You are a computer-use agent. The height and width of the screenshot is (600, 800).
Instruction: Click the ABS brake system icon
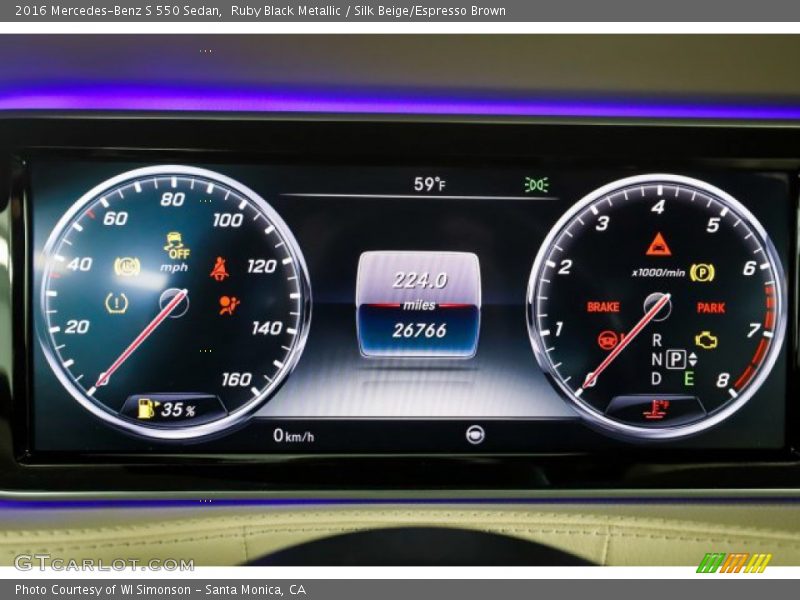tap(125, 265)
